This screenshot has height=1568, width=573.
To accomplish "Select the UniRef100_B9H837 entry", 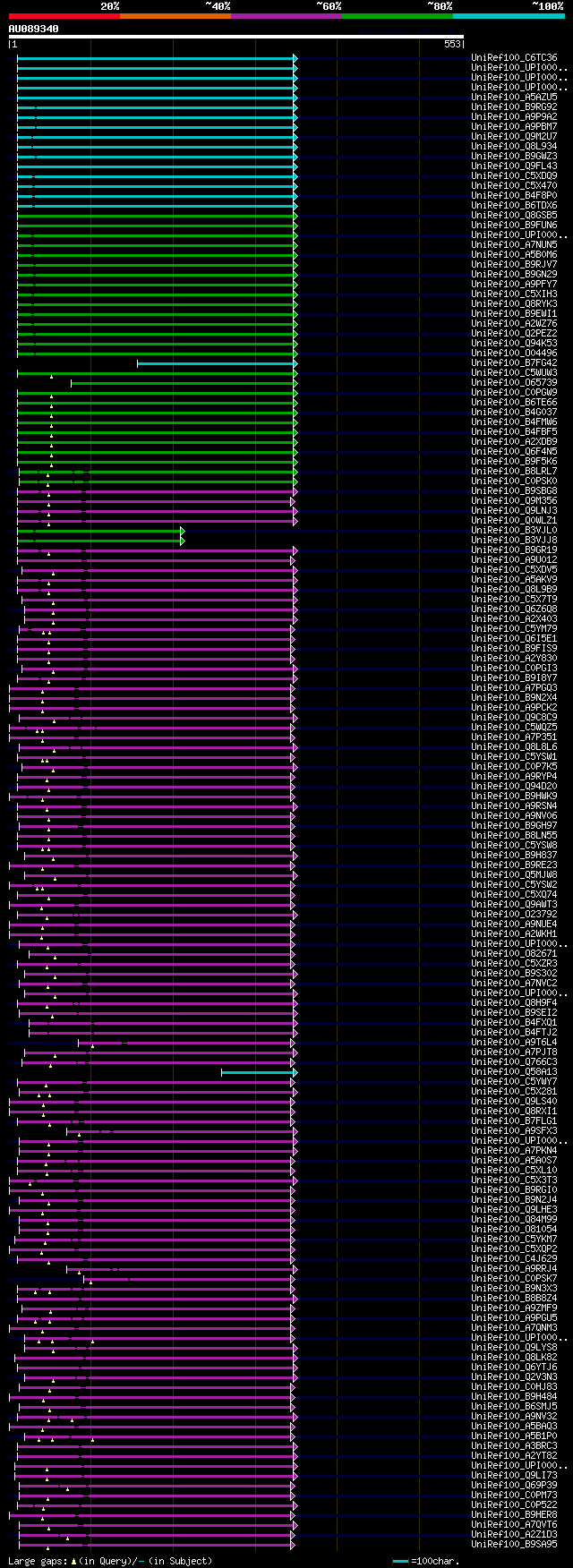I will 514,856.
